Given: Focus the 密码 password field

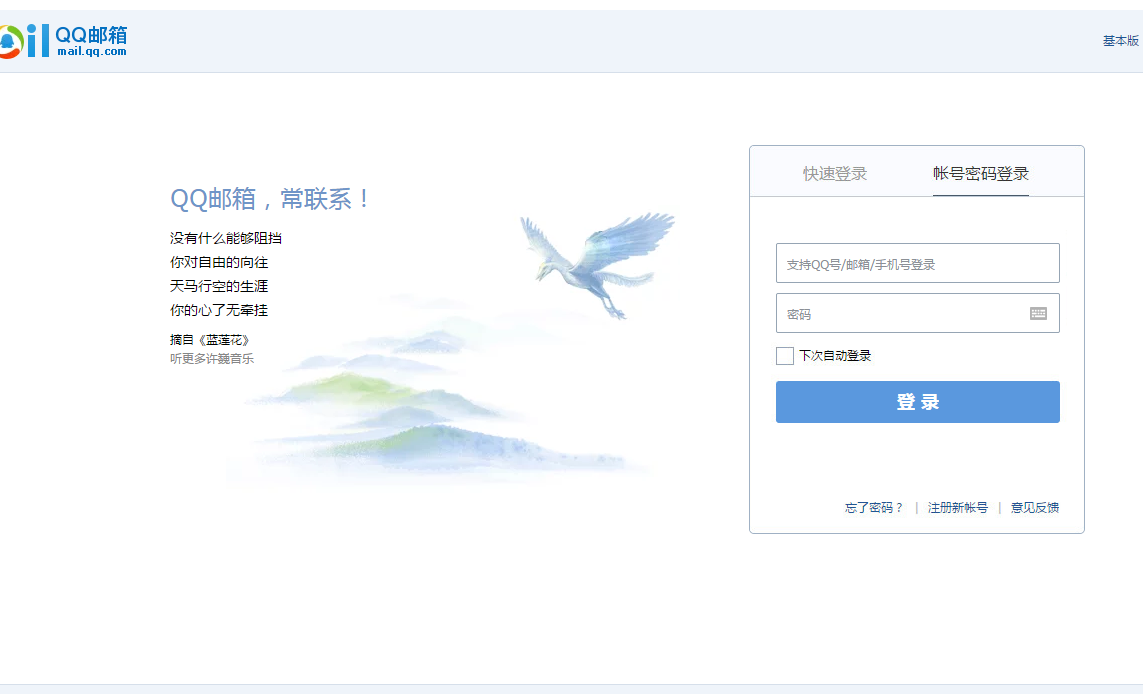Looking at the screenshot, I should [x=917, y=313].
